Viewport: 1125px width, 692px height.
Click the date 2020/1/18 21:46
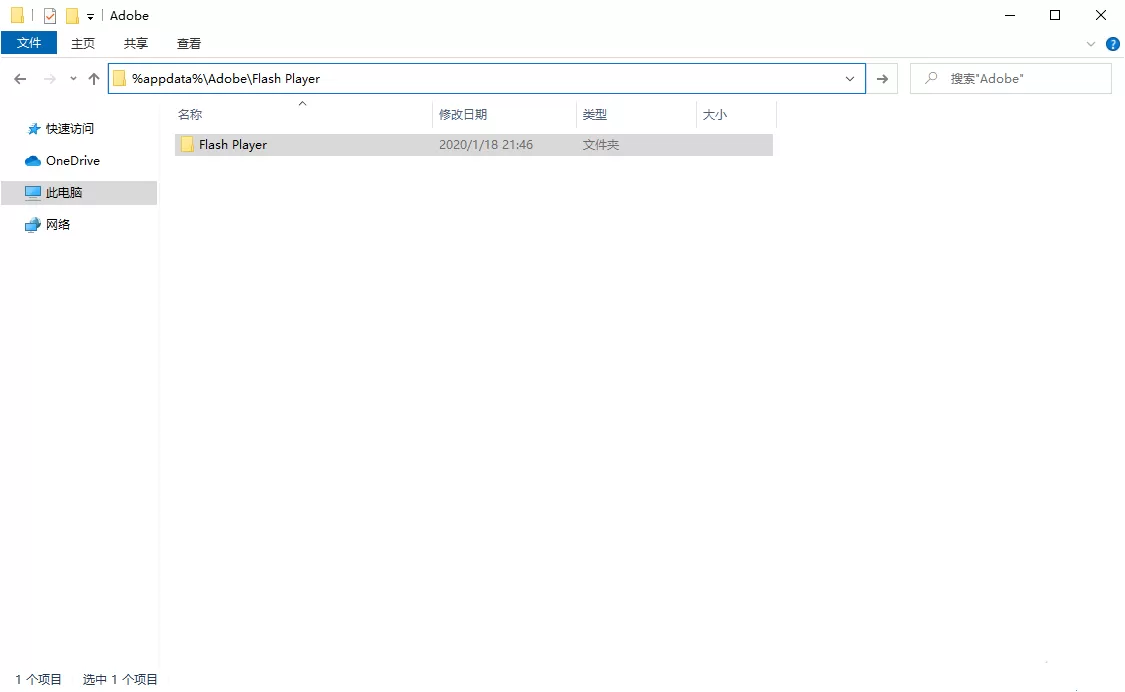[x=486, y=145]
